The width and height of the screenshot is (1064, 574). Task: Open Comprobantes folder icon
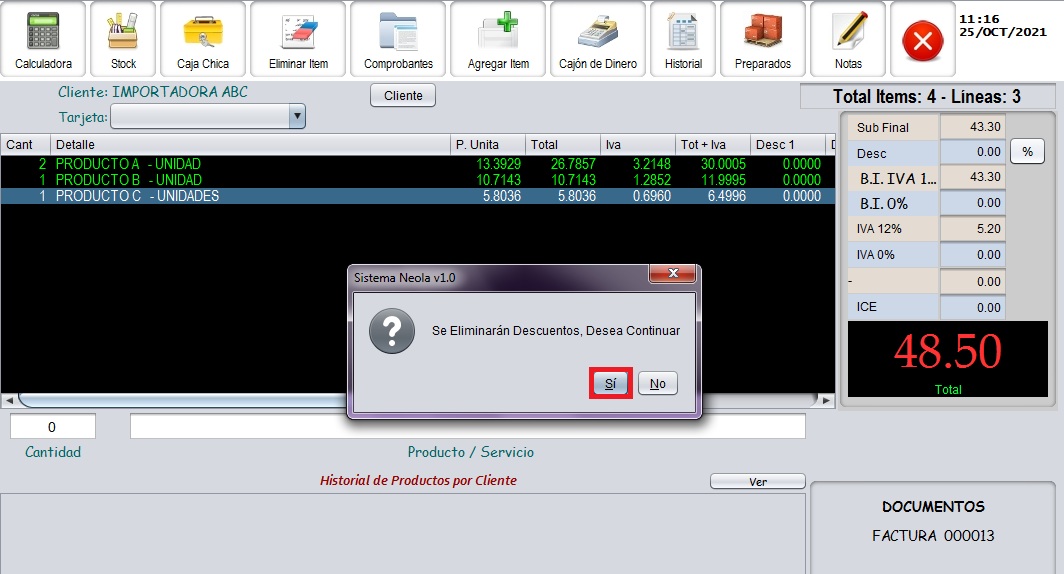pos(398,39)
